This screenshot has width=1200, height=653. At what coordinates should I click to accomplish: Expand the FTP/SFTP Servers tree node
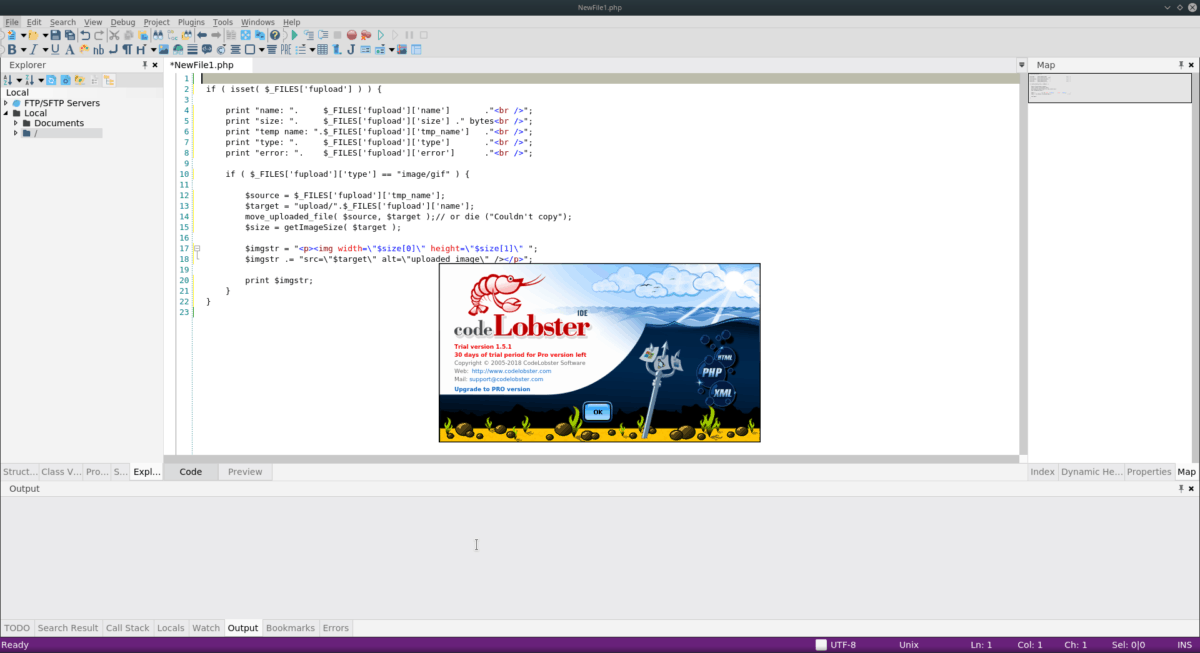(x=5, y=103)
